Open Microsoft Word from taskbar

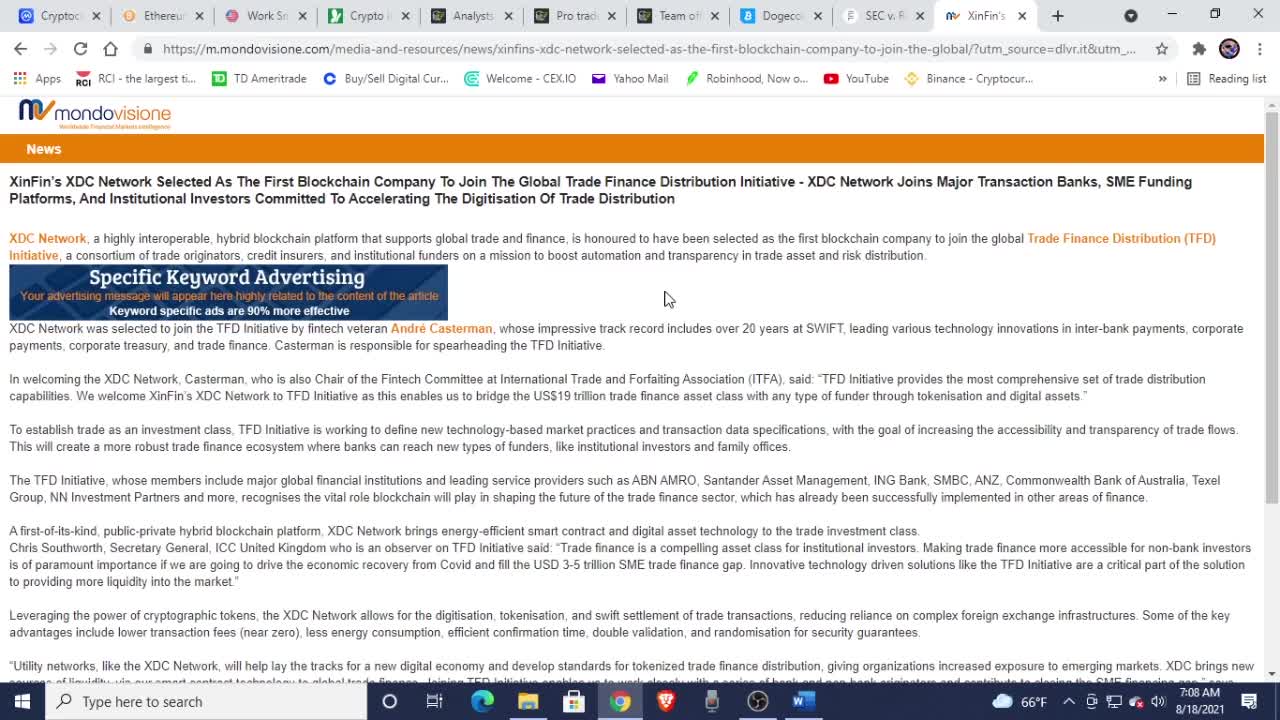[804, 701]
